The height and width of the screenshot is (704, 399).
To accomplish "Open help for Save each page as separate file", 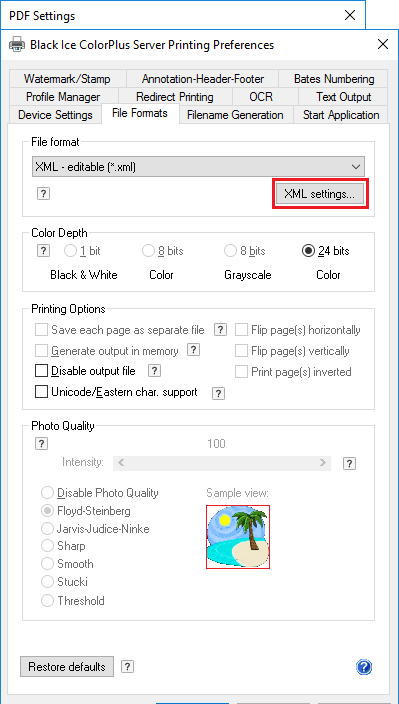I will tap(220, 330).
